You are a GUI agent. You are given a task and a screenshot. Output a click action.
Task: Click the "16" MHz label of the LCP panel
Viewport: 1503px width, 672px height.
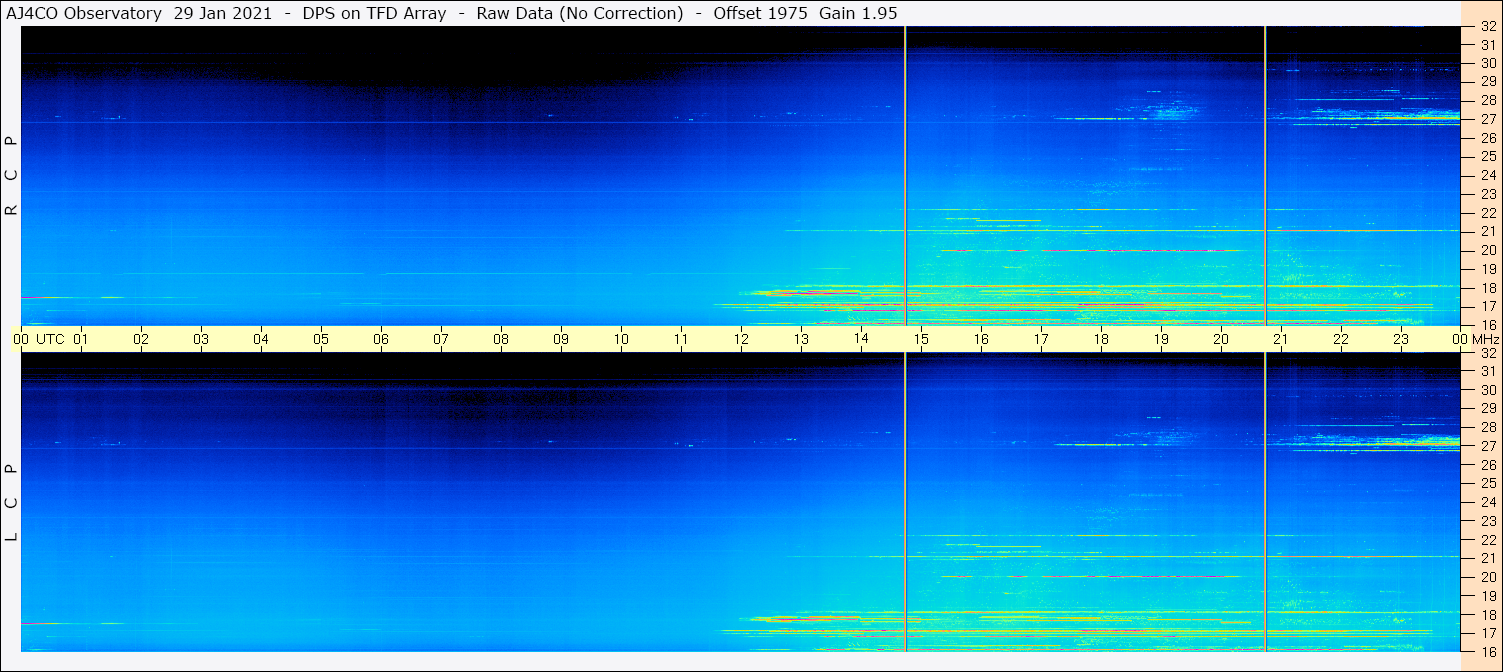point(1488,651)
